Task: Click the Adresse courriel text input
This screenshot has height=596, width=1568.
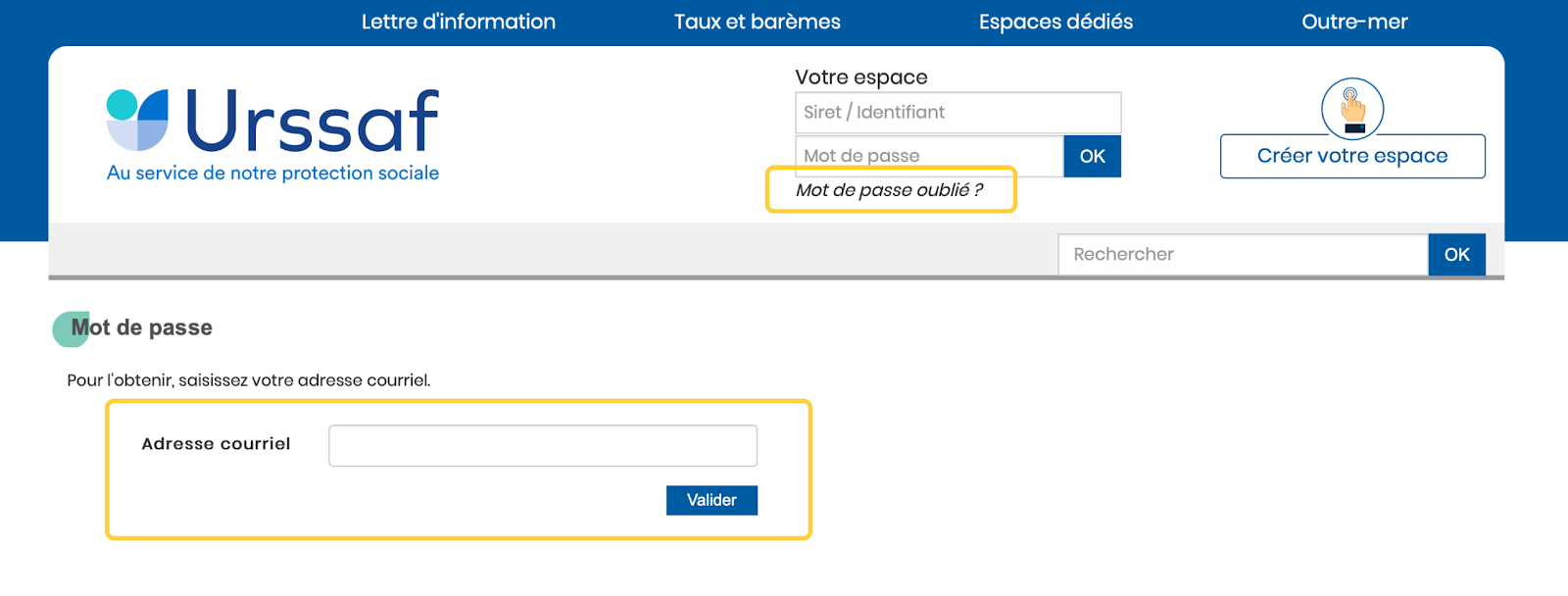Action: pos(543,446)
